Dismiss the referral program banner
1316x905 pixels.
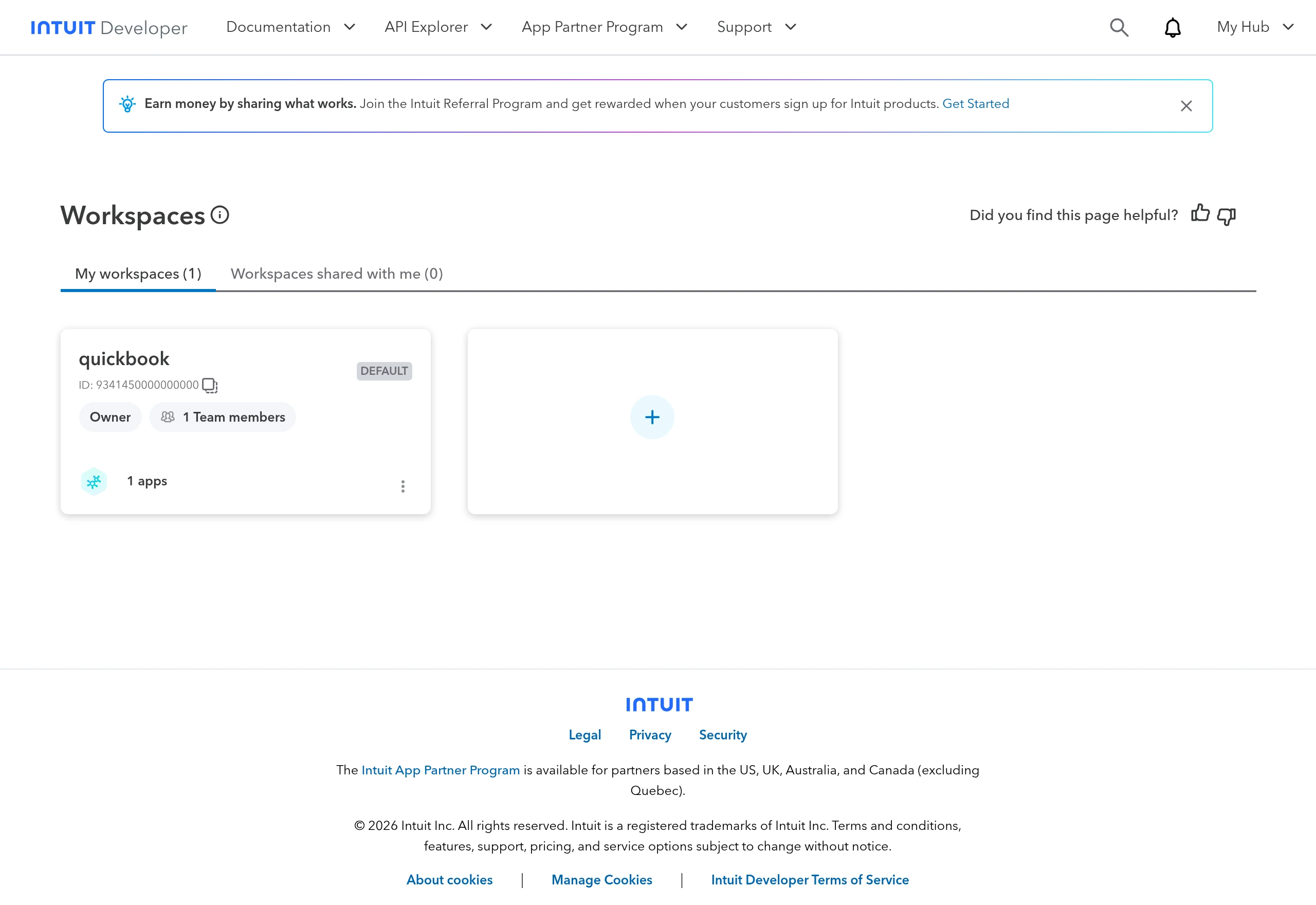coord(1185,106)
